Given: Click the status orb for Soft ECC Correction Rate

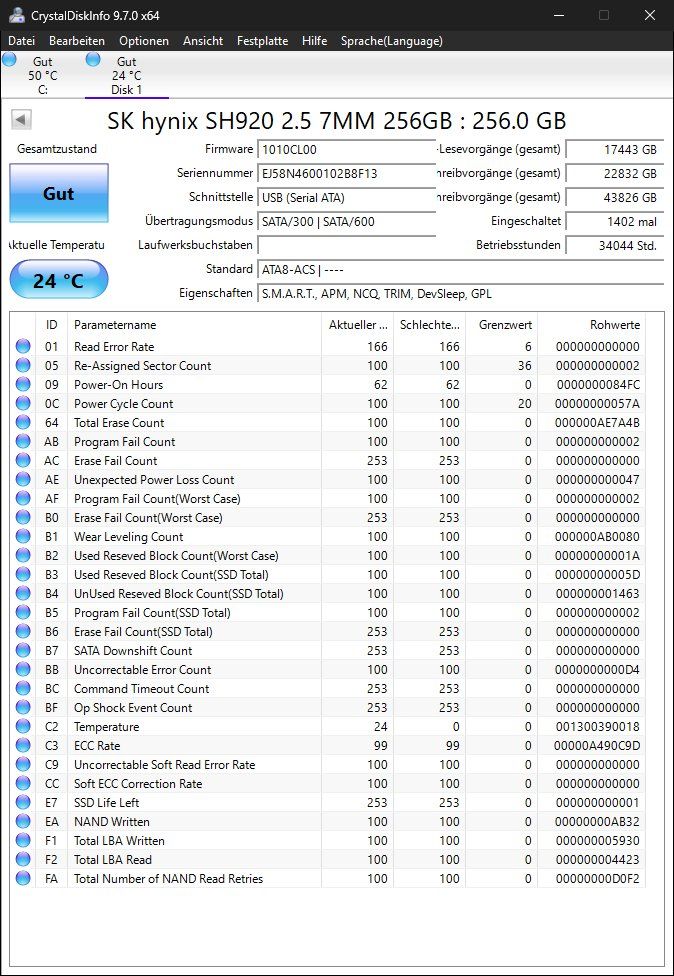Looking at the screenshot, I should coord(23,784).
